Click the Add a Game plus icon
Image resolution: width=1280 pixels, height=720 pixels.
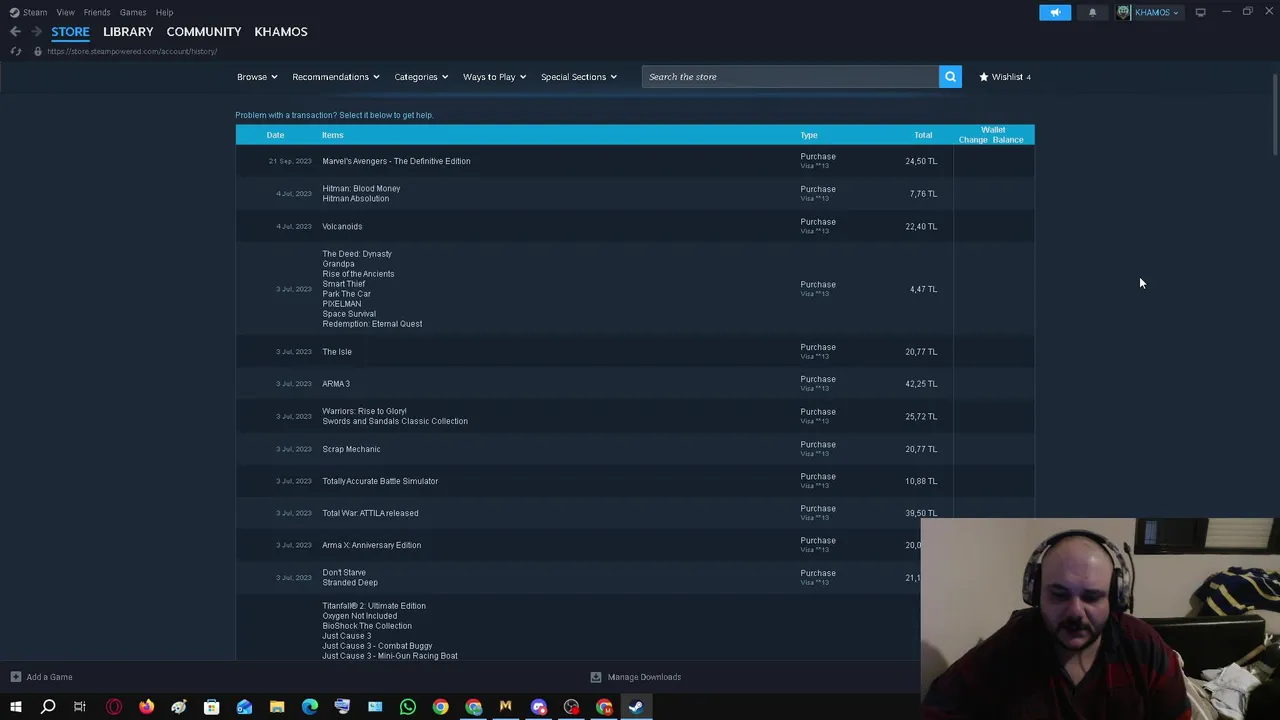[15, 677]
